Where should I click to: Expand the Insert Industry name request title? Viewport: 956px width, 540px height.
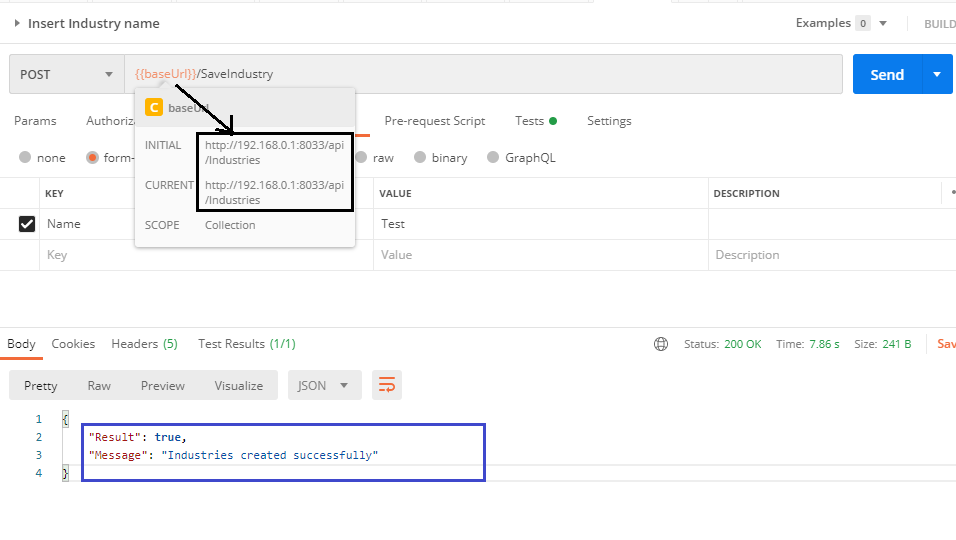pyautogui.click(x=17, y=23)
